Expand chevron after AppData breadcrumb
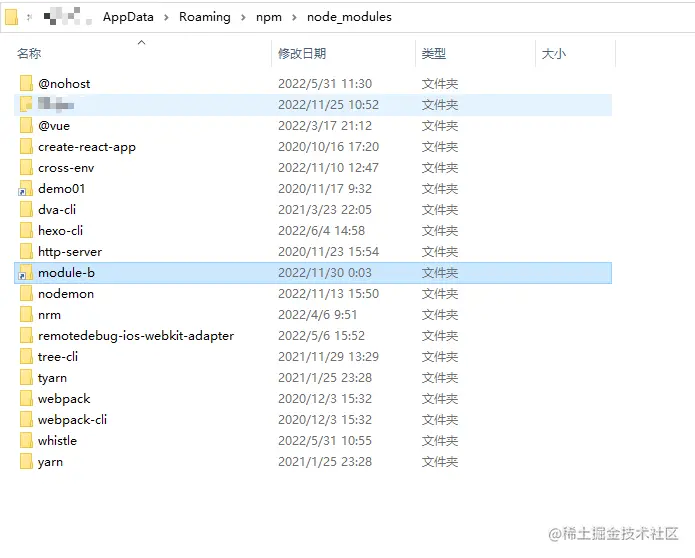Image resolution: width=695 pixels, height=558 pixels. coord(166,17)
